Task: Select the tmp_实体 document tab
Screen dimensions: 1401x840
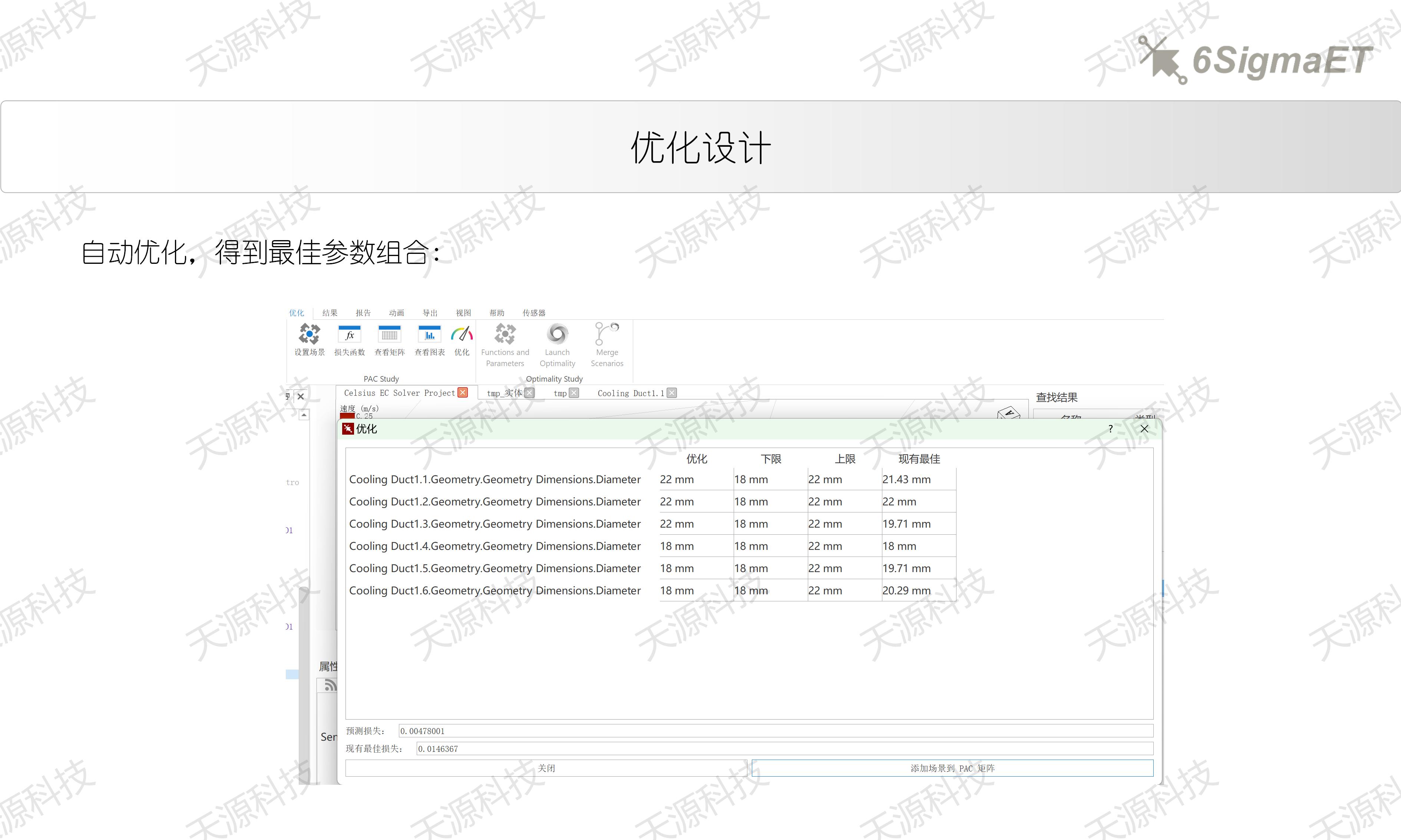Action: point(505,393)
